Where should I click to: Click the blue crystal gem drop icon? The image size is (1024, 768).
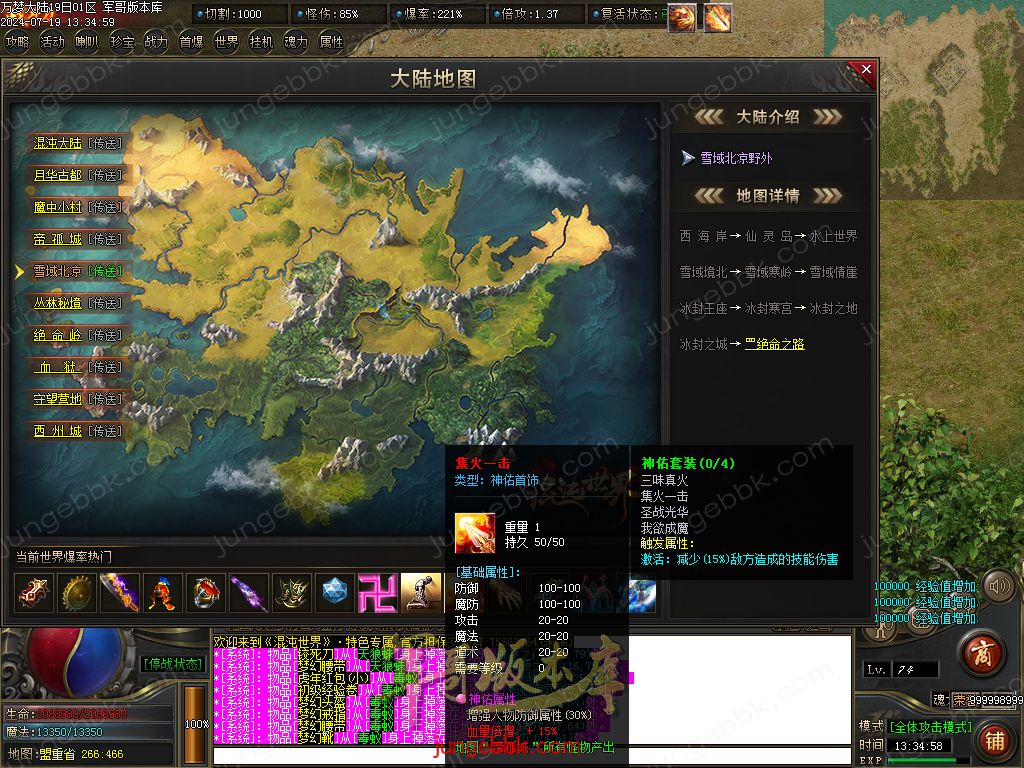point(335,593)
